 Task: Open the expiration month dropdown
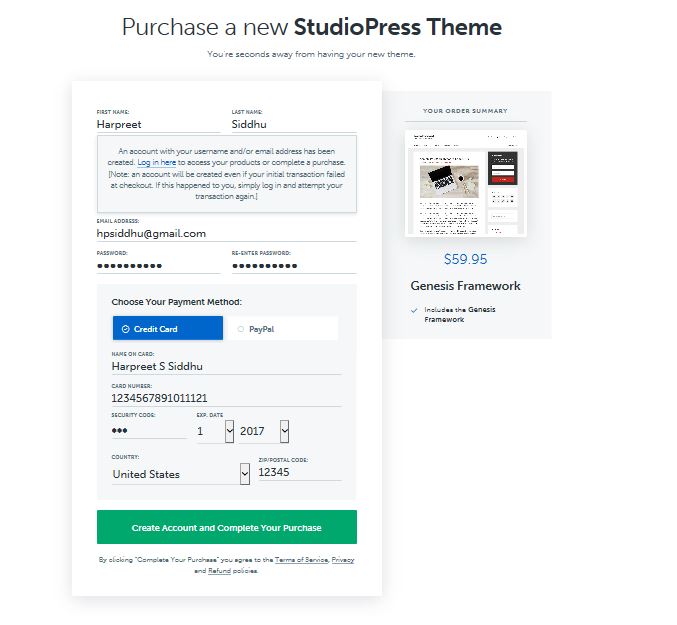pyautogui.click(x=215, y=431)
